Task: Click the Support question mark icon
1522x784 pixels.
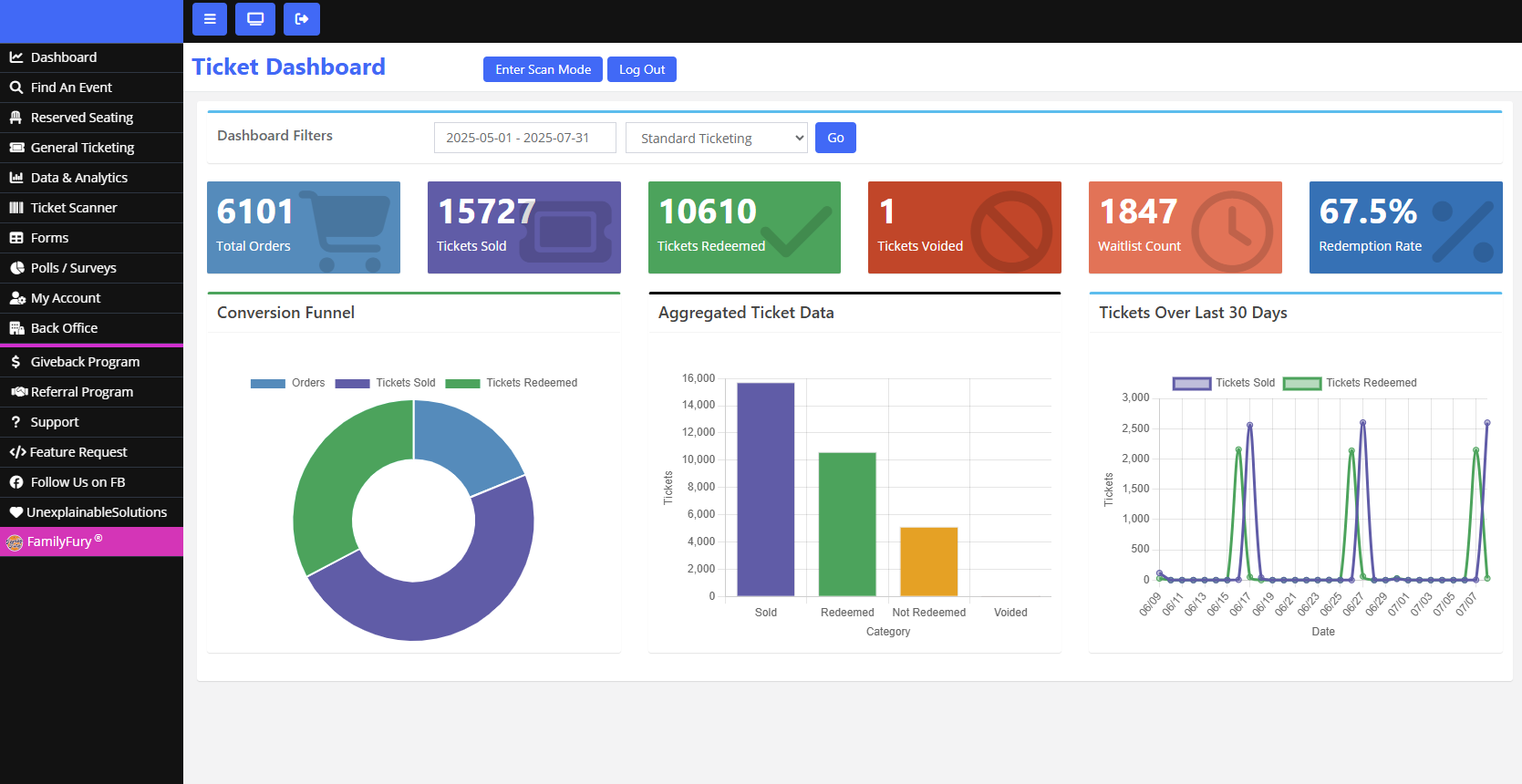Action: click(x=16, y=422)
